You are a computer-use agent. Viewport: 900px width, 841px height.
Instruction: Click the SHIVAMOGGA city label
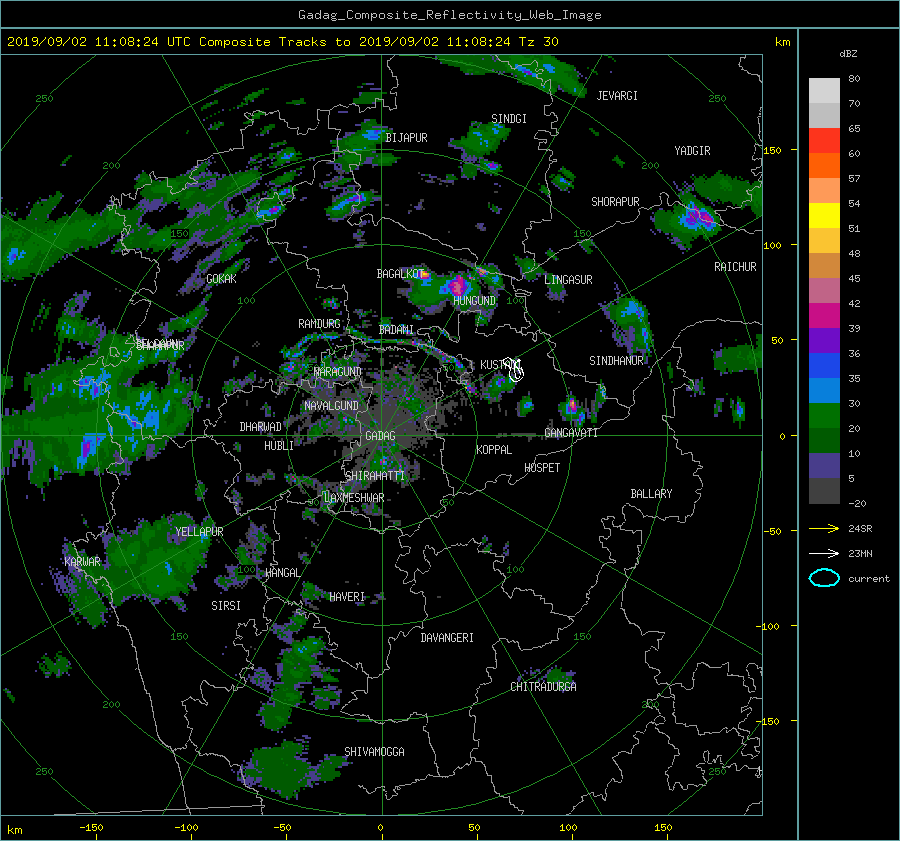[x=374, y=752]
